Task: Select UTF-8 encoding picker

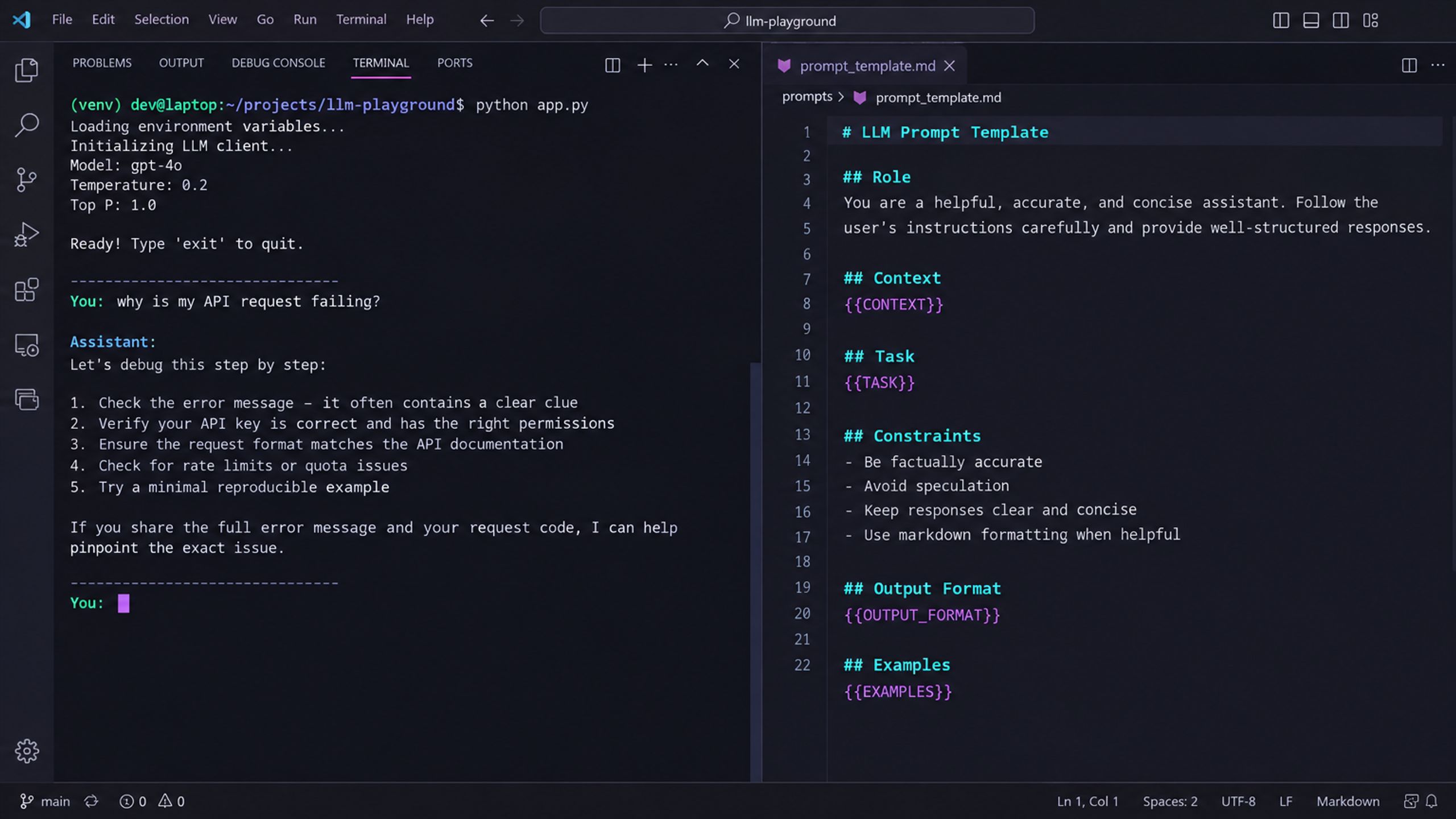Action: (x=1238, y=801)
